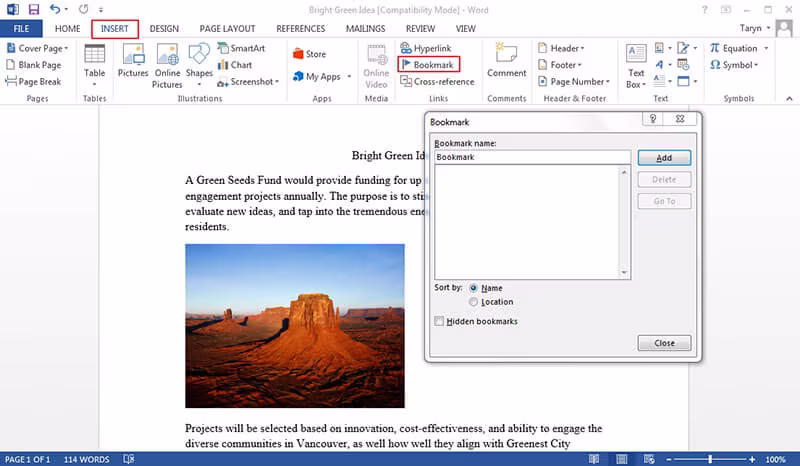Open the Equation dropdown arrow
The image size is (800, 466).
tap(766, 48)
